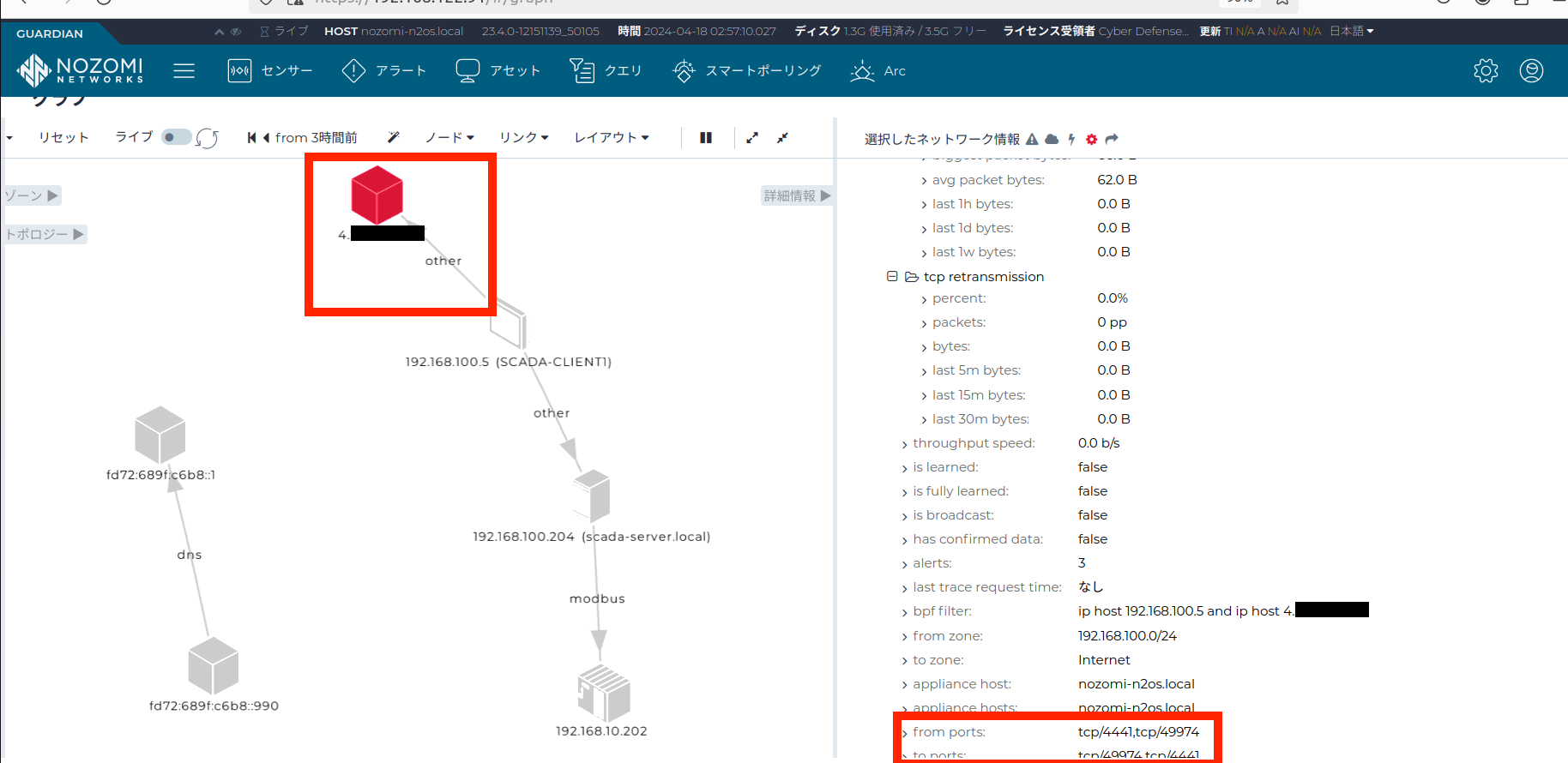Click the cloud icon in info panel header
Viewport: 1568px width, 763px height.
coord(1052,139)
